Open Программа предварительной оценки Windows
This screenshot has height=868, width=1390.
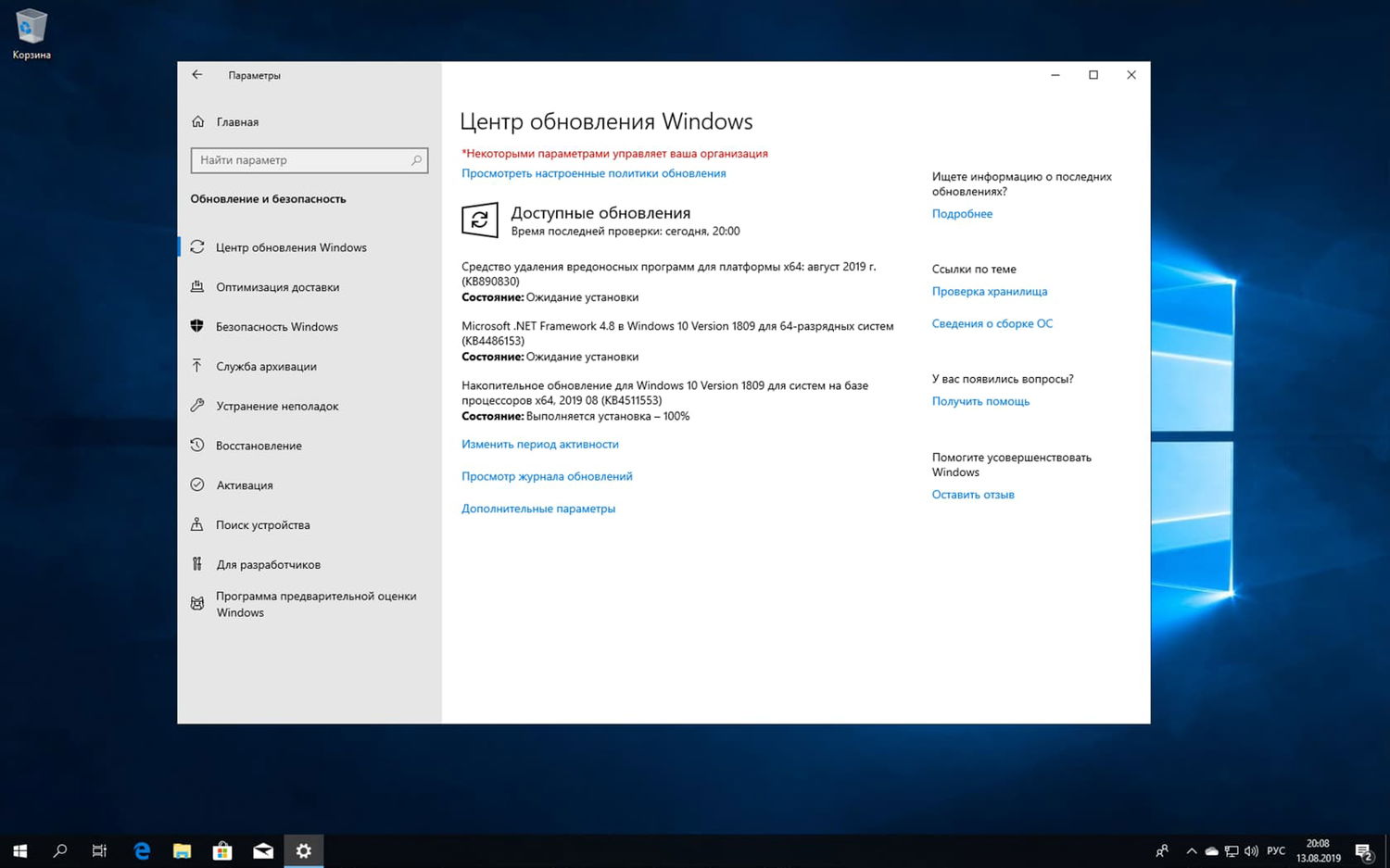pos(316,604)
